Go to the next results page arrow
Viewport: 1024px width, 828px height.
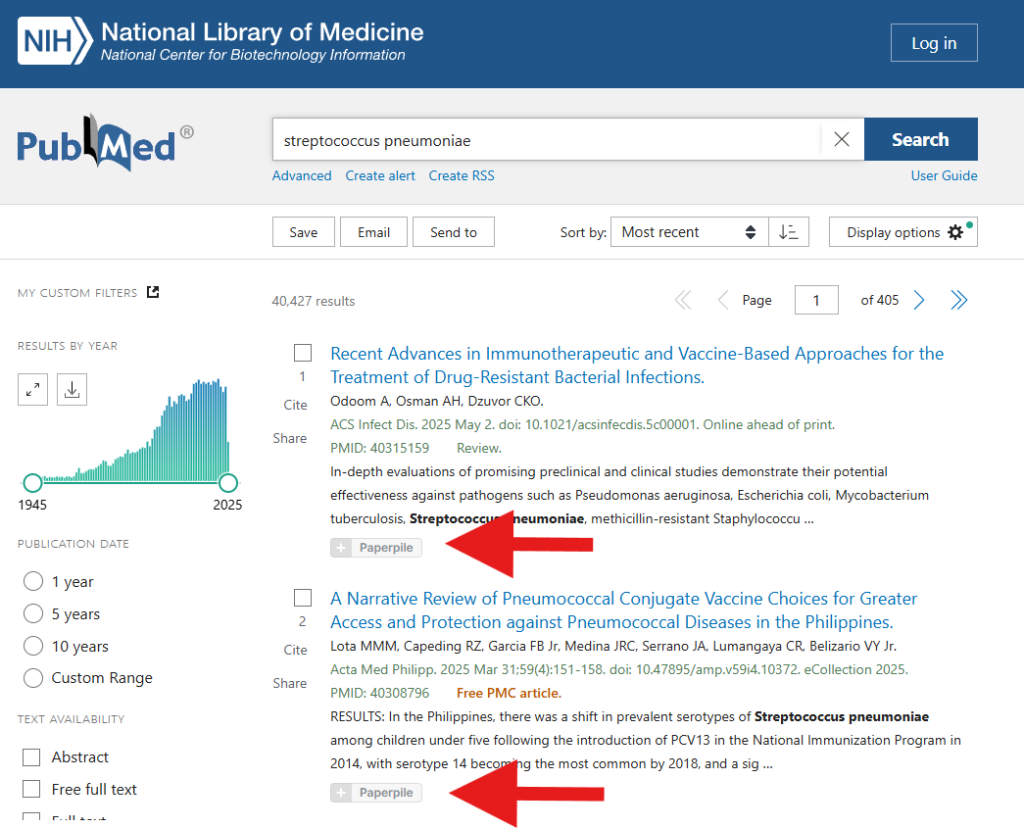pos(919,300)
